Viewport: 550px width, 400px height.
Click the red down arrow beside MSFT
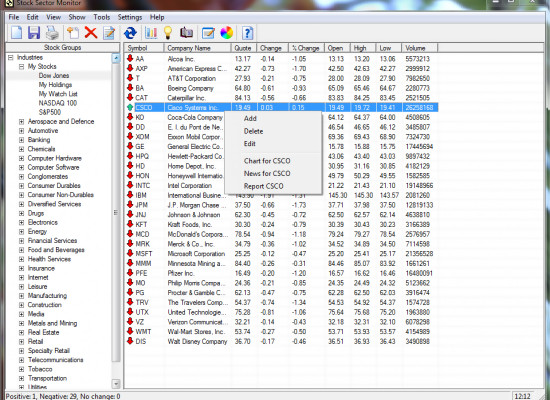coord(130,253)
